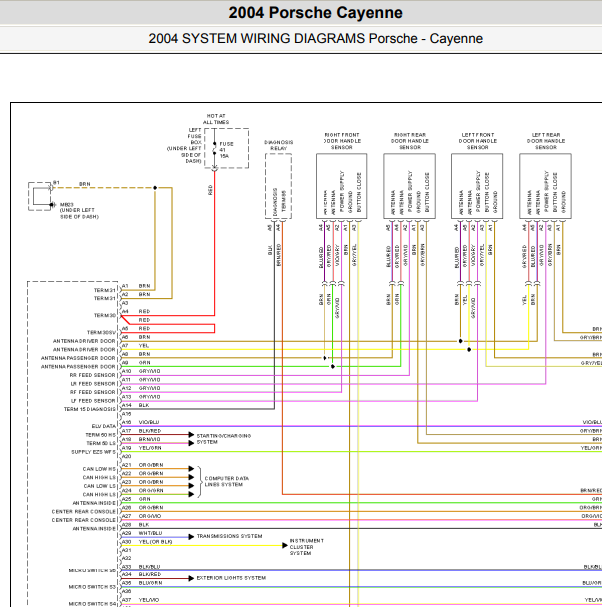Click the "BLU/GRN" wire label at pin A35

(150, 583)
